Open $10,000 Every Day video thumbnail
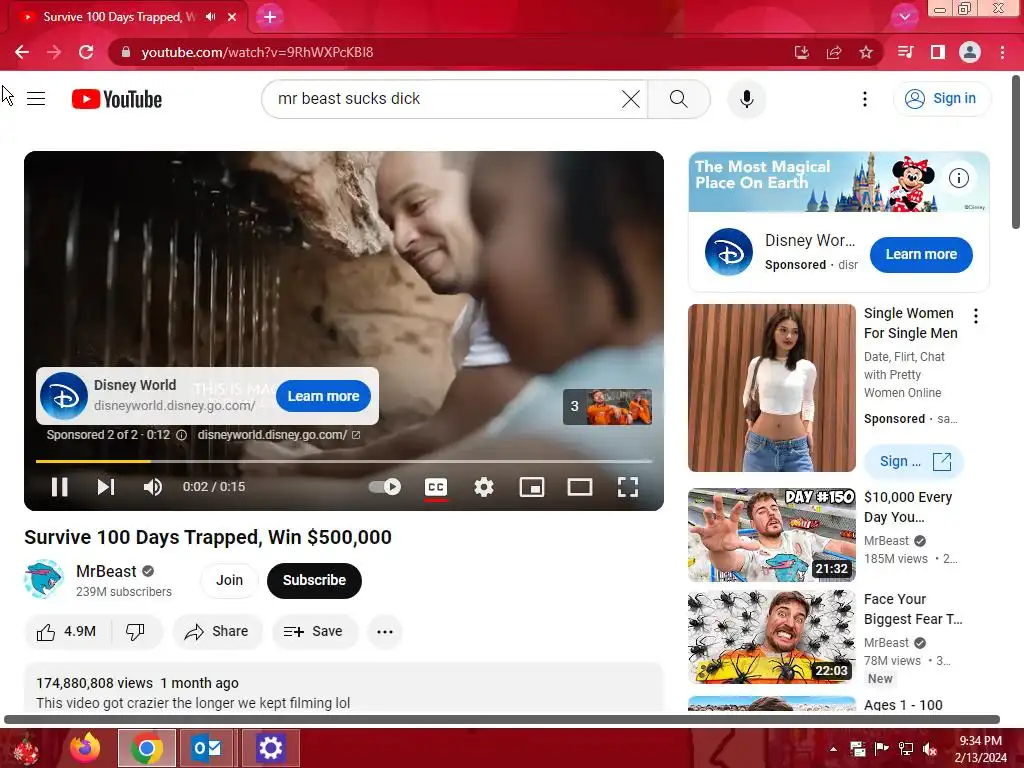Image resolution: width=1024 pixels, height=768 pixels. (771, 535)
